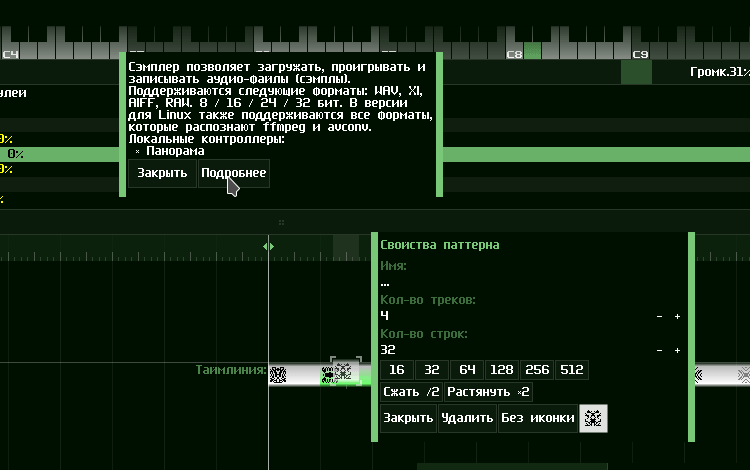Increase line count with plus button
This screenshot has width=750, height=470.
(x=677, y=350)
